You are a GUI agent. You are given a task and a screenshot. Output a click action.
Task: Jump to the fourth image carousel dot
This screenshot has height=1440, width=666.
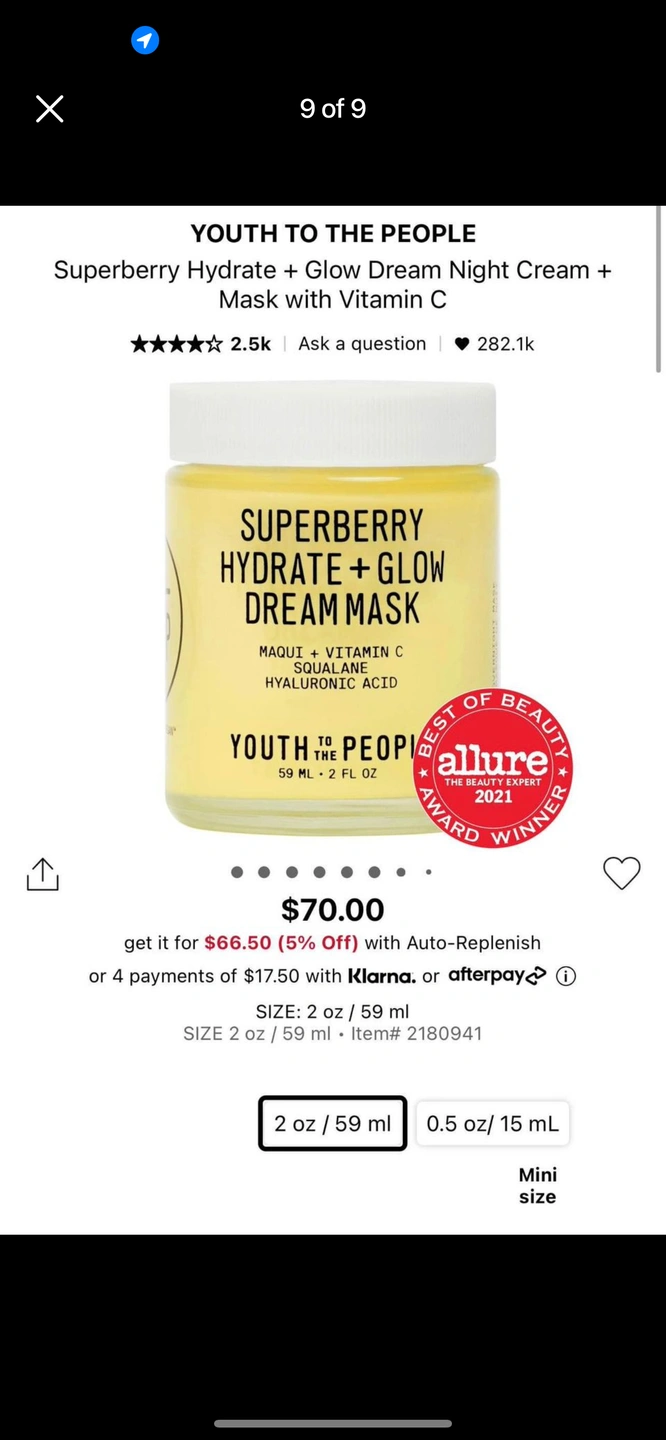pyautogui.click(x=319, y=872)
